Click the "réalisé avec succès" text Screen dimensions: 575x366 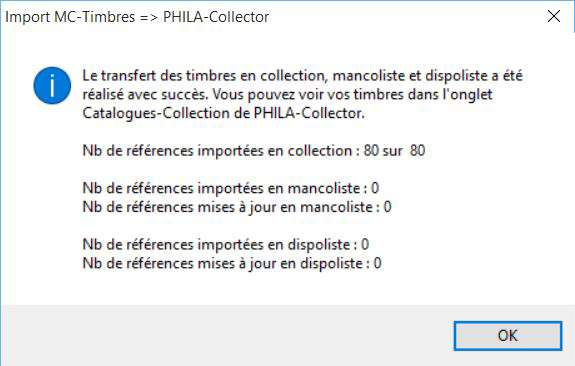(x=145, y=95)
